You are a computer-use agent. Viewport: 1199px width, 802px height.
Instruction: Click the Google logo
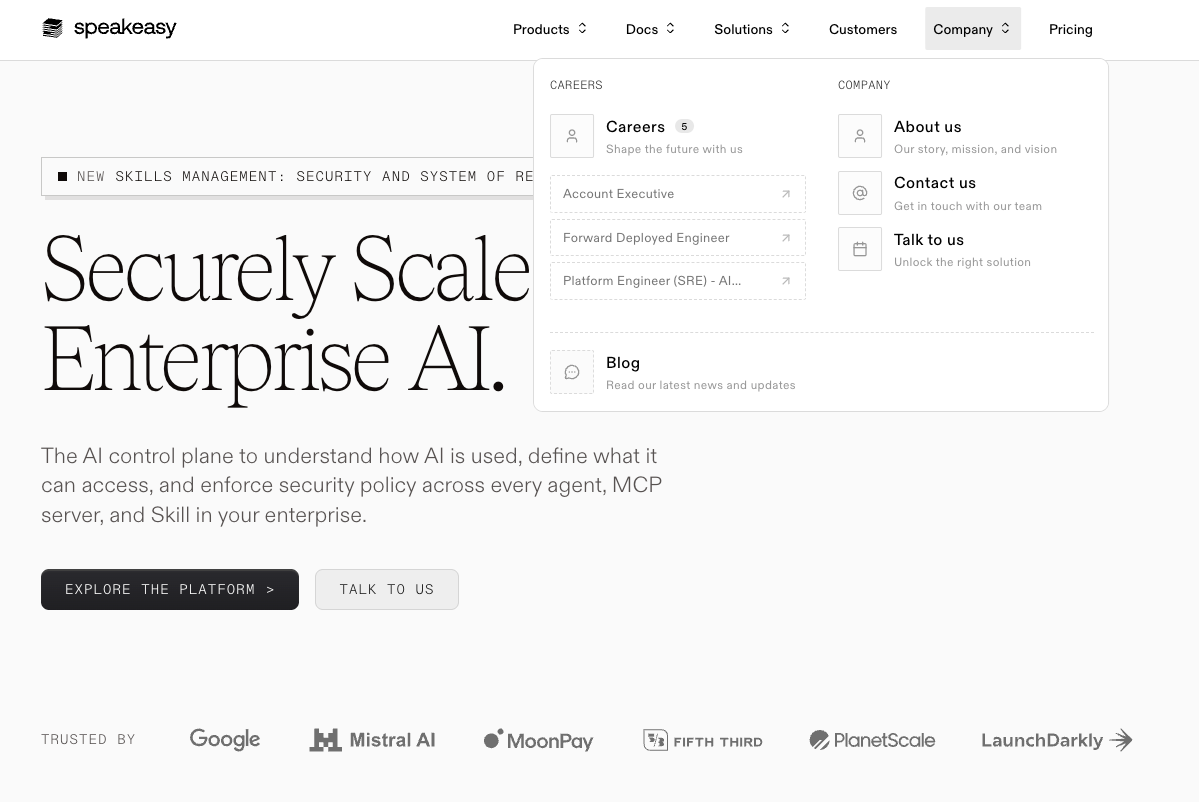(x=225, y=739)
